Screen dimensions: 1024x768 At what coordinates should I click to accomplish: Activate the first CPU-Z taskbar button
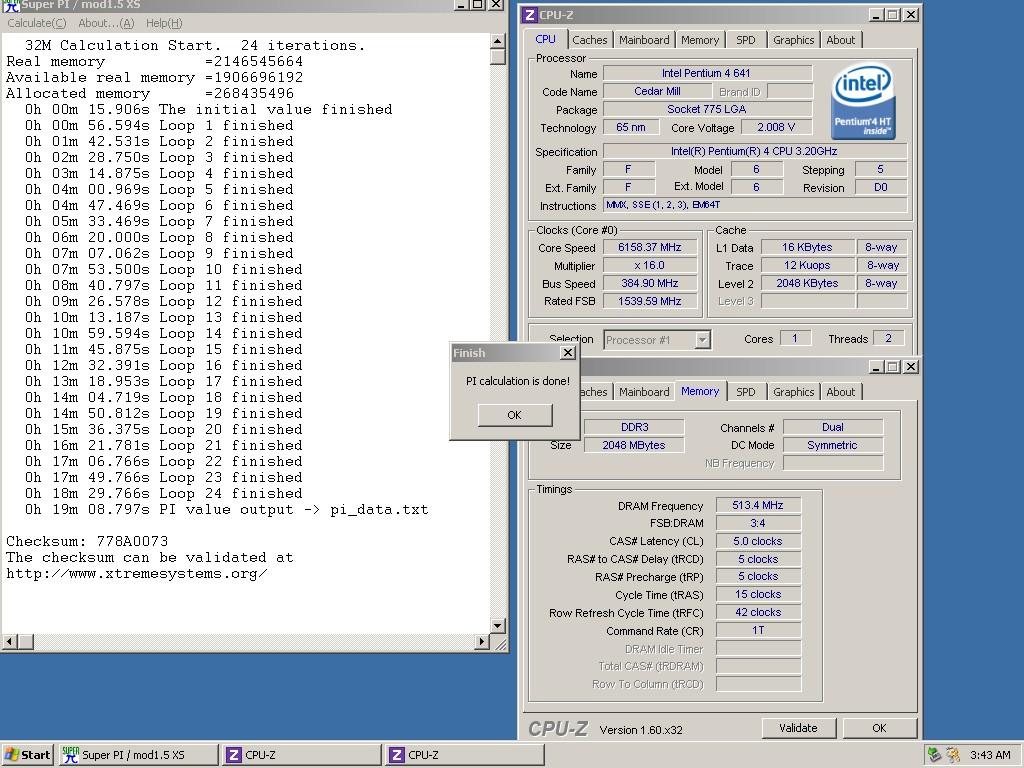pos(301,755)
